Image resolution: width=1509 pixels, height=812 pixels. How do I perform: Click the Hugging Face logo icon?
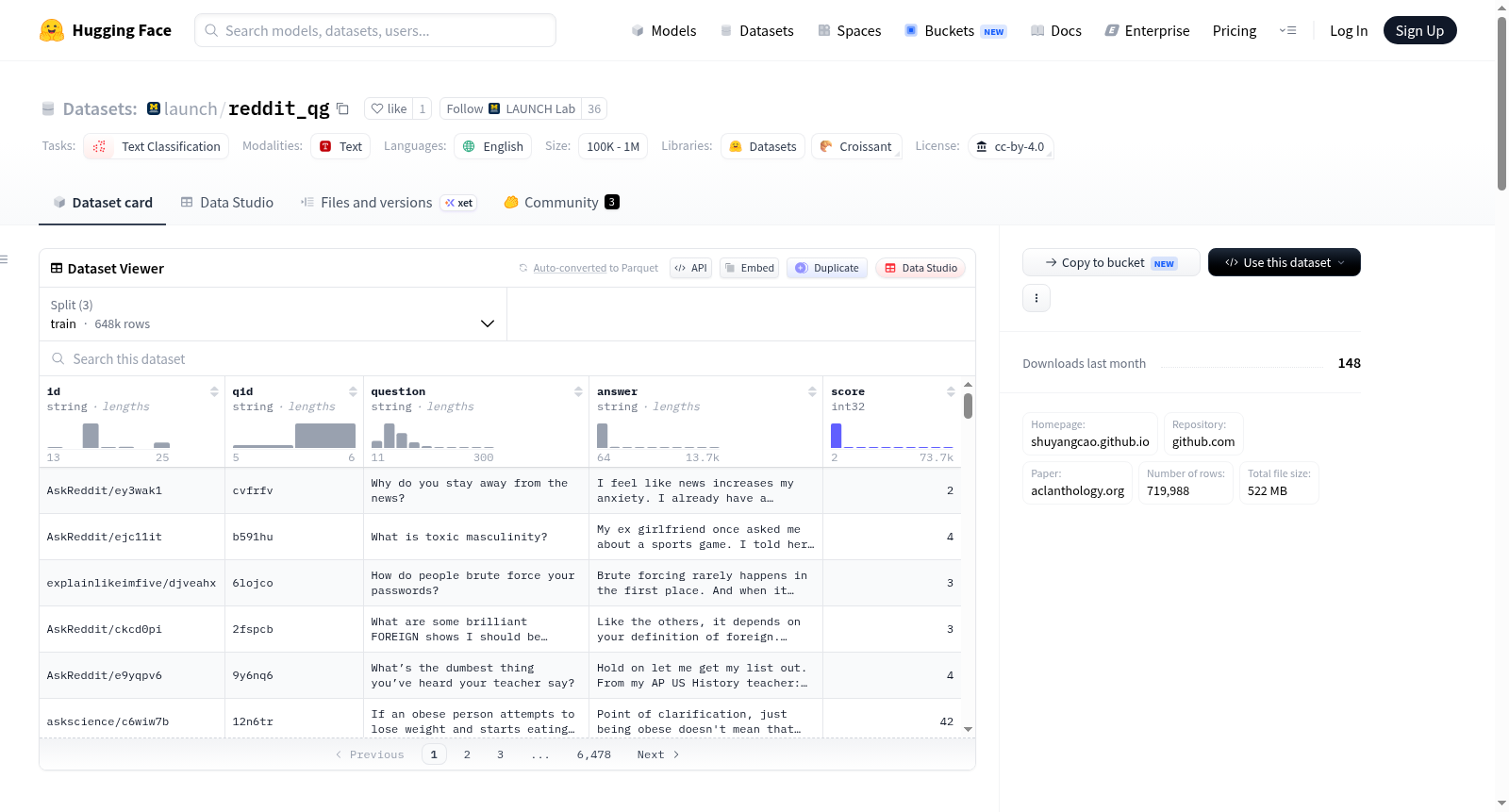[x=52, y=30]
